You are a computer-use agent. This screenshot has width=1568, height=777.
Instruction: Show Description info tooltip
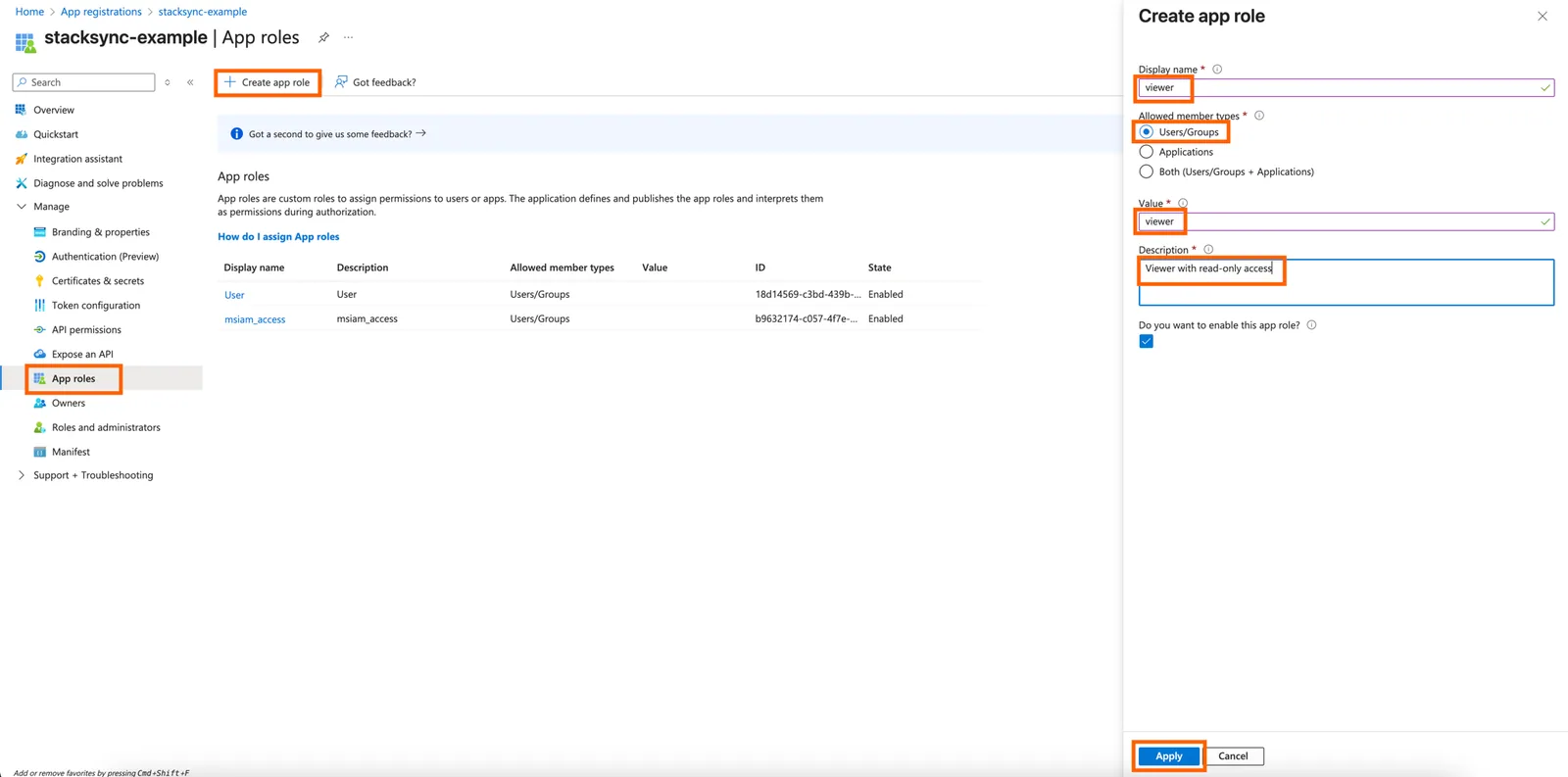pyautogui.click(x=1208, y=250)
